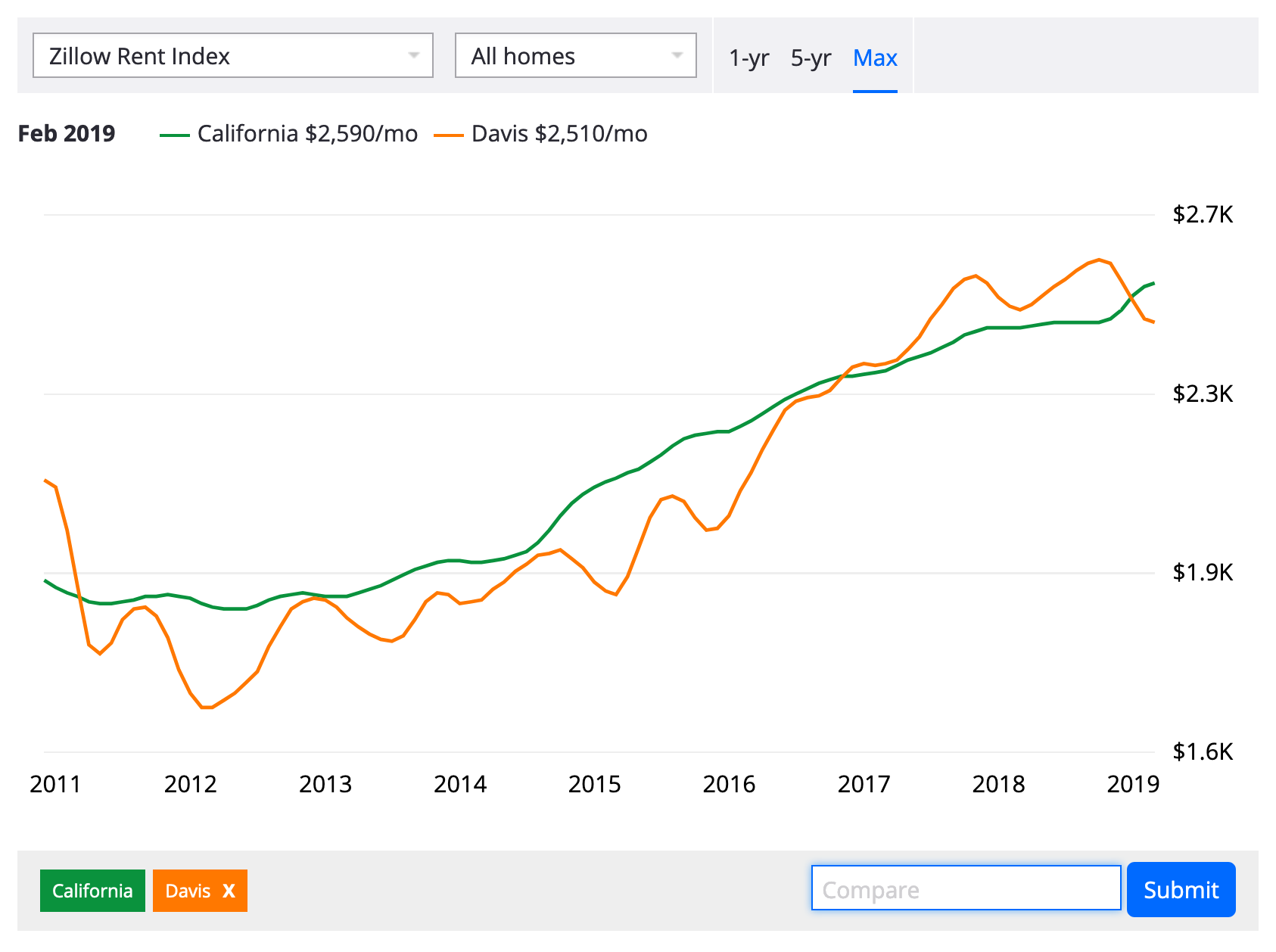Click the Zillow Rent Index dropdown arrow
This screenshot has width=1276, height=952.
tap(413, 55)
